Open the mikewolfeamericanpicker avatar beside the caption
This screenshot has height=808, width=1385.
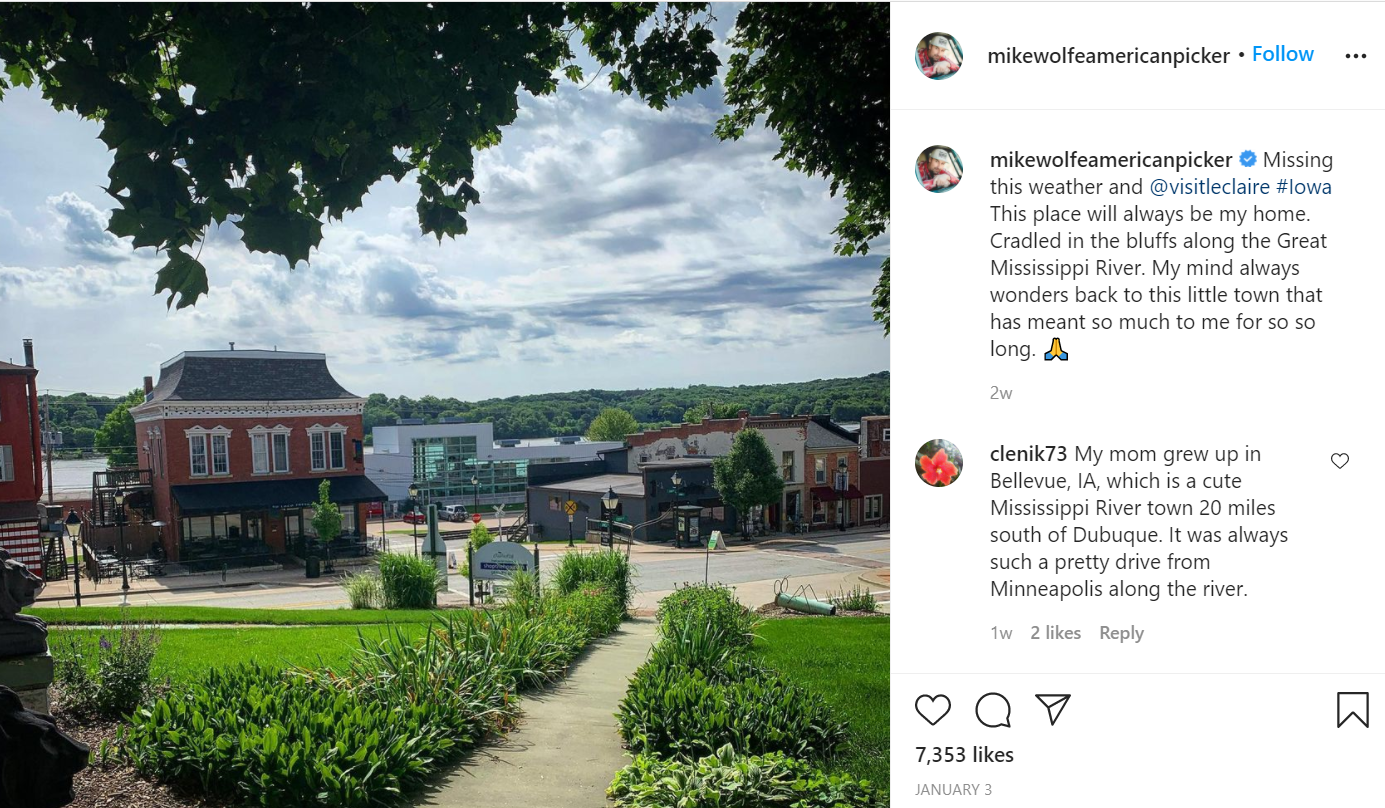[x=939, y=169]
